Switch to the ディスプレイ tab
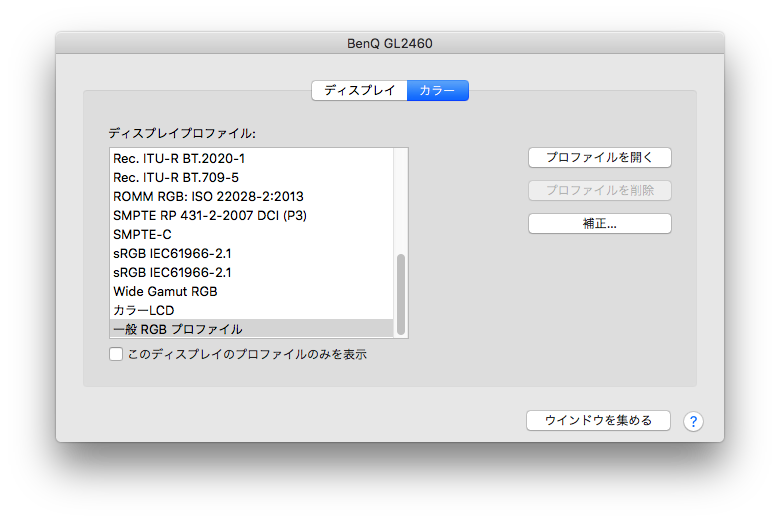This screenshot has height=522, width=780. pyautogui.click(x=359, y=91)
